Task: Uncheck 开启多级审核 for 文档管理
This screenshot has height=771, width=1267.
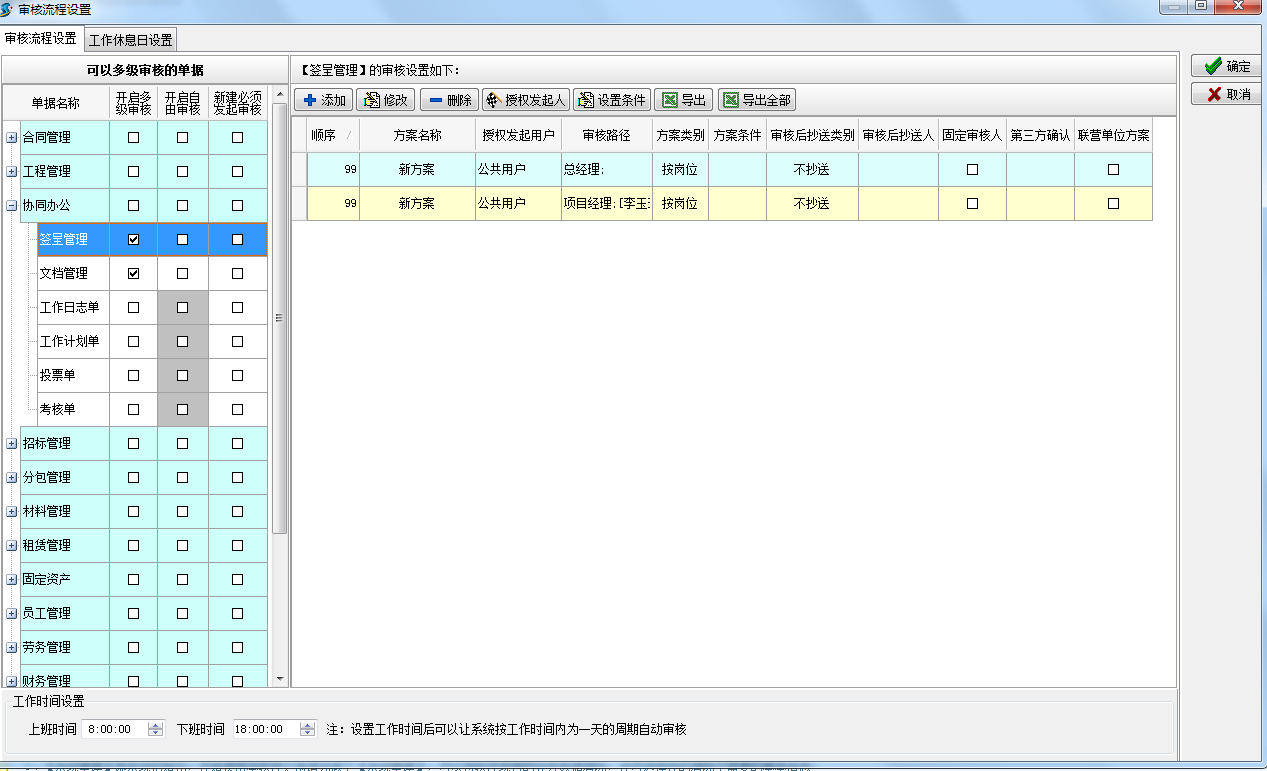Action: tap(133, 274)
